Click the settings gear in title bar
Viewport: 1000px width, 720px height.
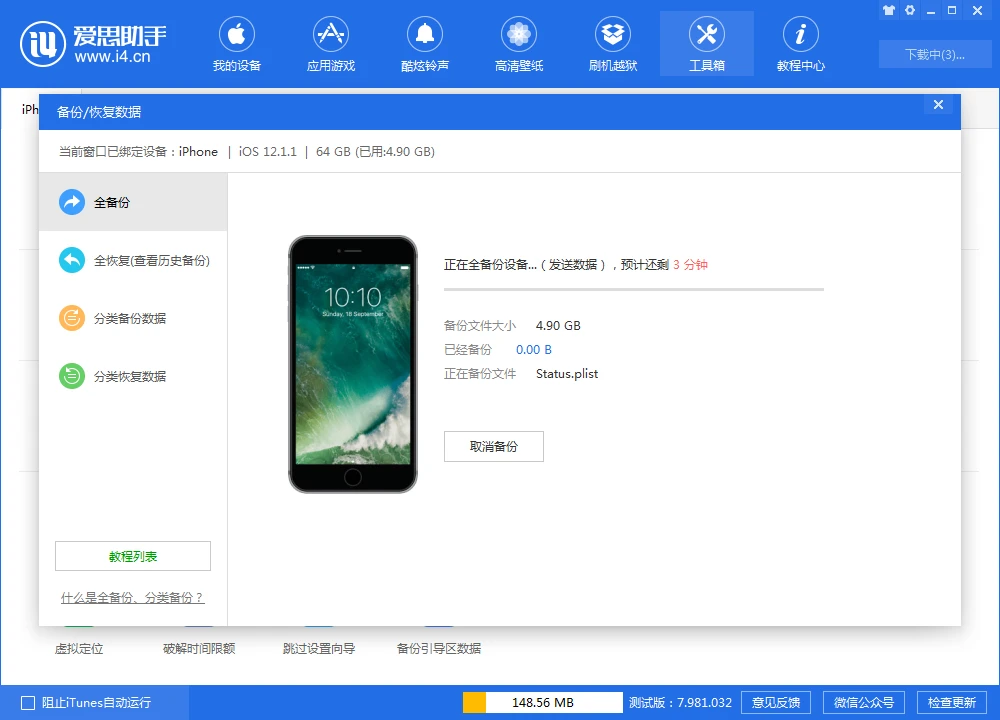[910, 10]
